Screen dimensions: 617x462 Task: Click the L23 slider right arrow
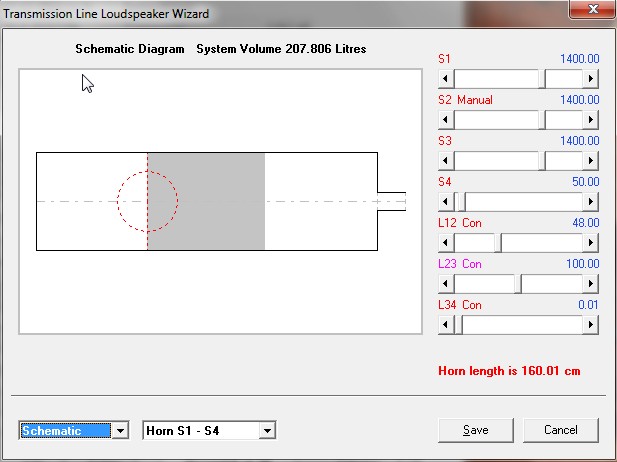[x=591, y=284]
